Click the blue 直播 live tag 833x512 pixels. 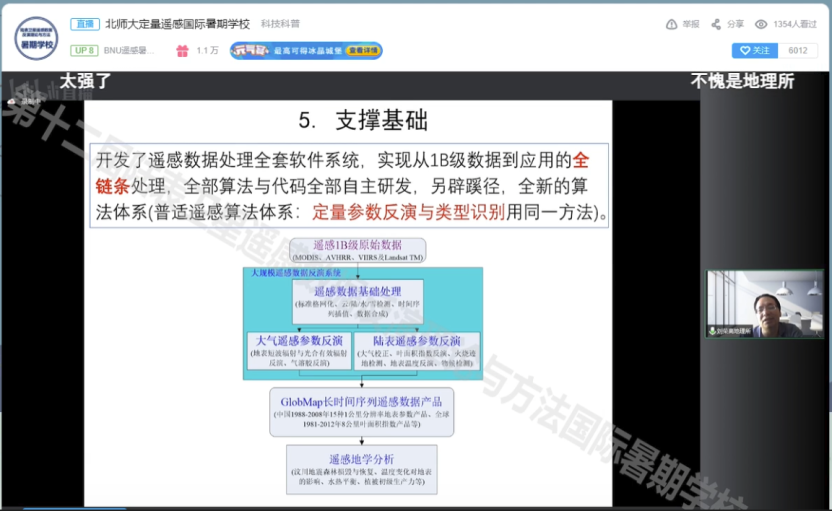[84, 24]
